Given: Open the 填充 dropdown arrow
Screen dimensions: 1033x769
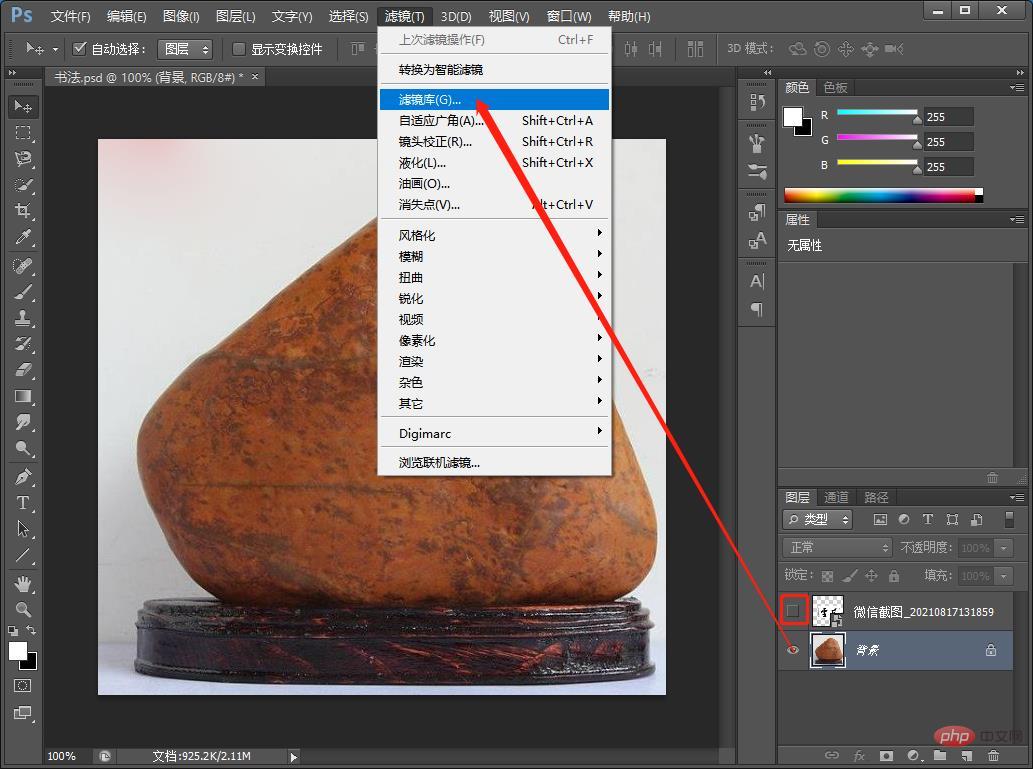Looking at the screenshot, I should (1004, 576).
